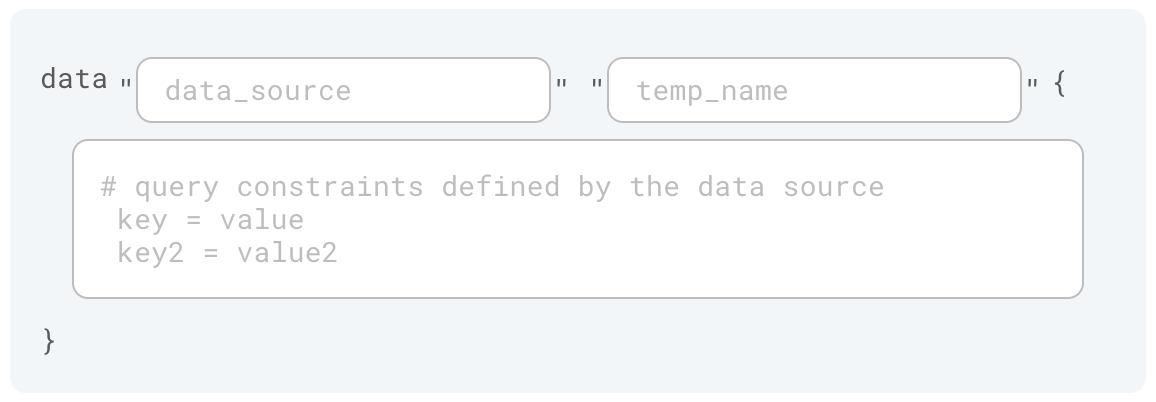
Task: Click the quote mark before data_source field
Action: coord(126,83)
